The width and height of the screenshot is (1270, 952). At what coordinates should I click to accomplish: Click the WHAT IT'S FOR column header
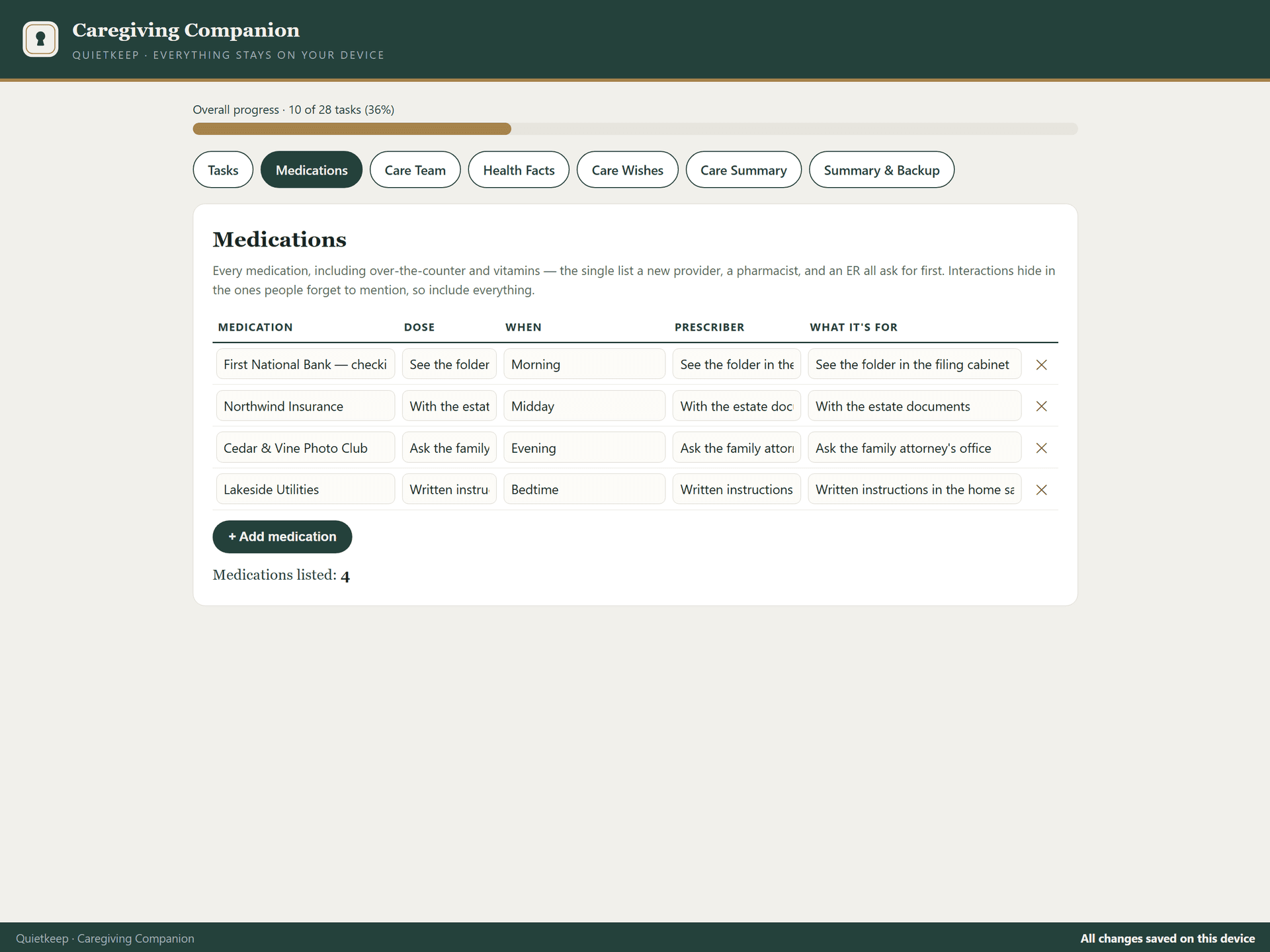(853, 327)
